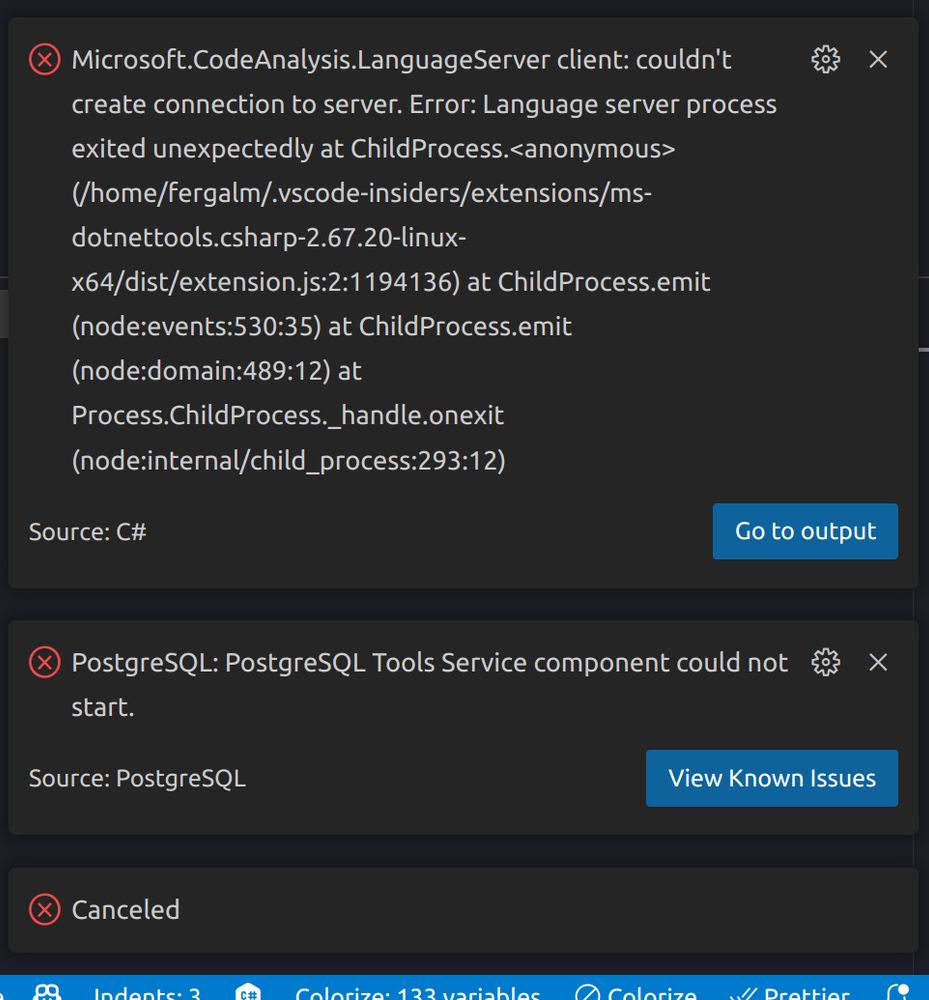The height and width of the screenshot is (1000, 929).
Task: Click the 'Go to output' button
Action: click(x=805, y=531)
